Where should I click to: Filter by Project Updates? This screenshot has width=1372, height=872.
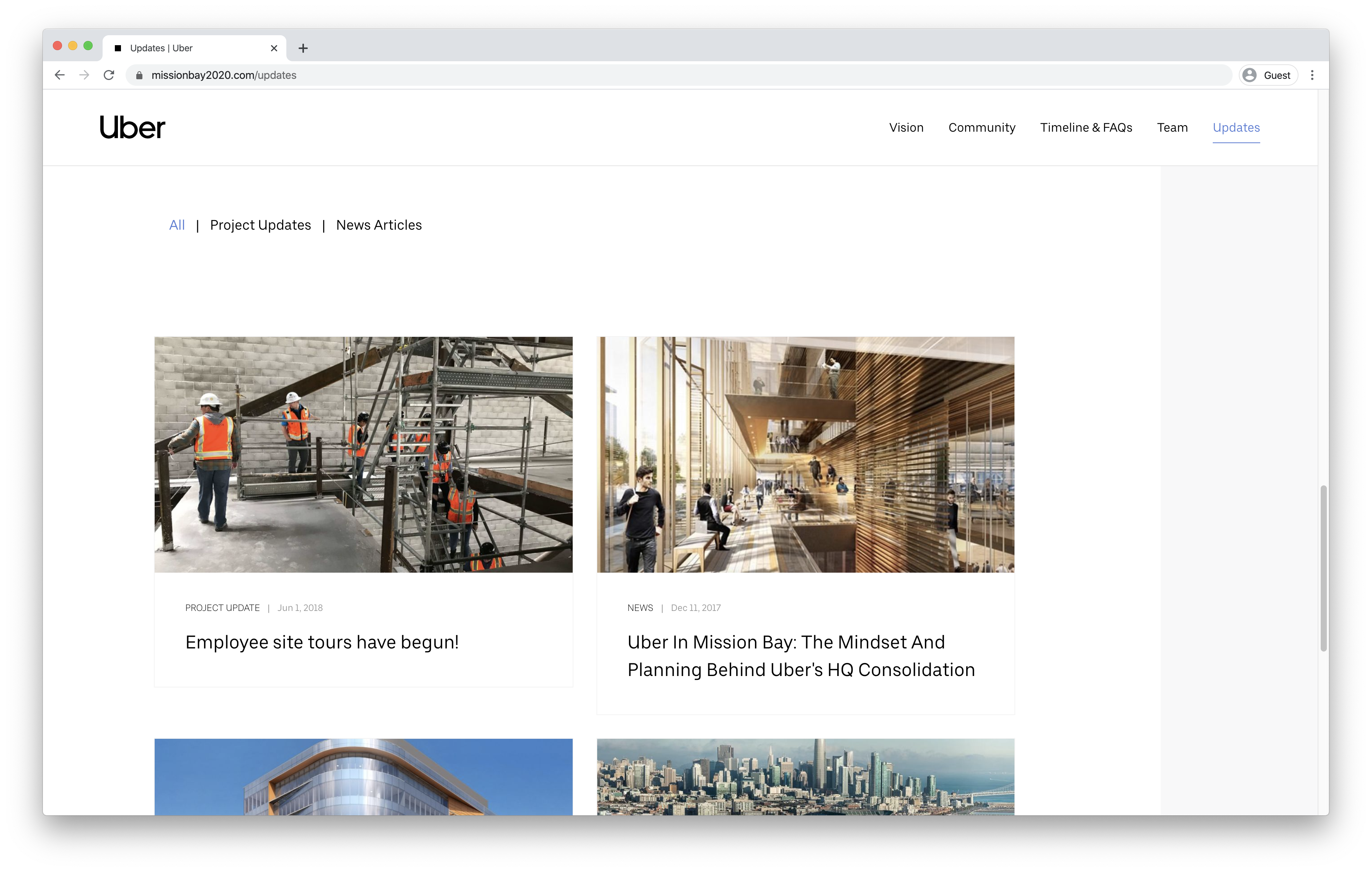pos(260,225)
